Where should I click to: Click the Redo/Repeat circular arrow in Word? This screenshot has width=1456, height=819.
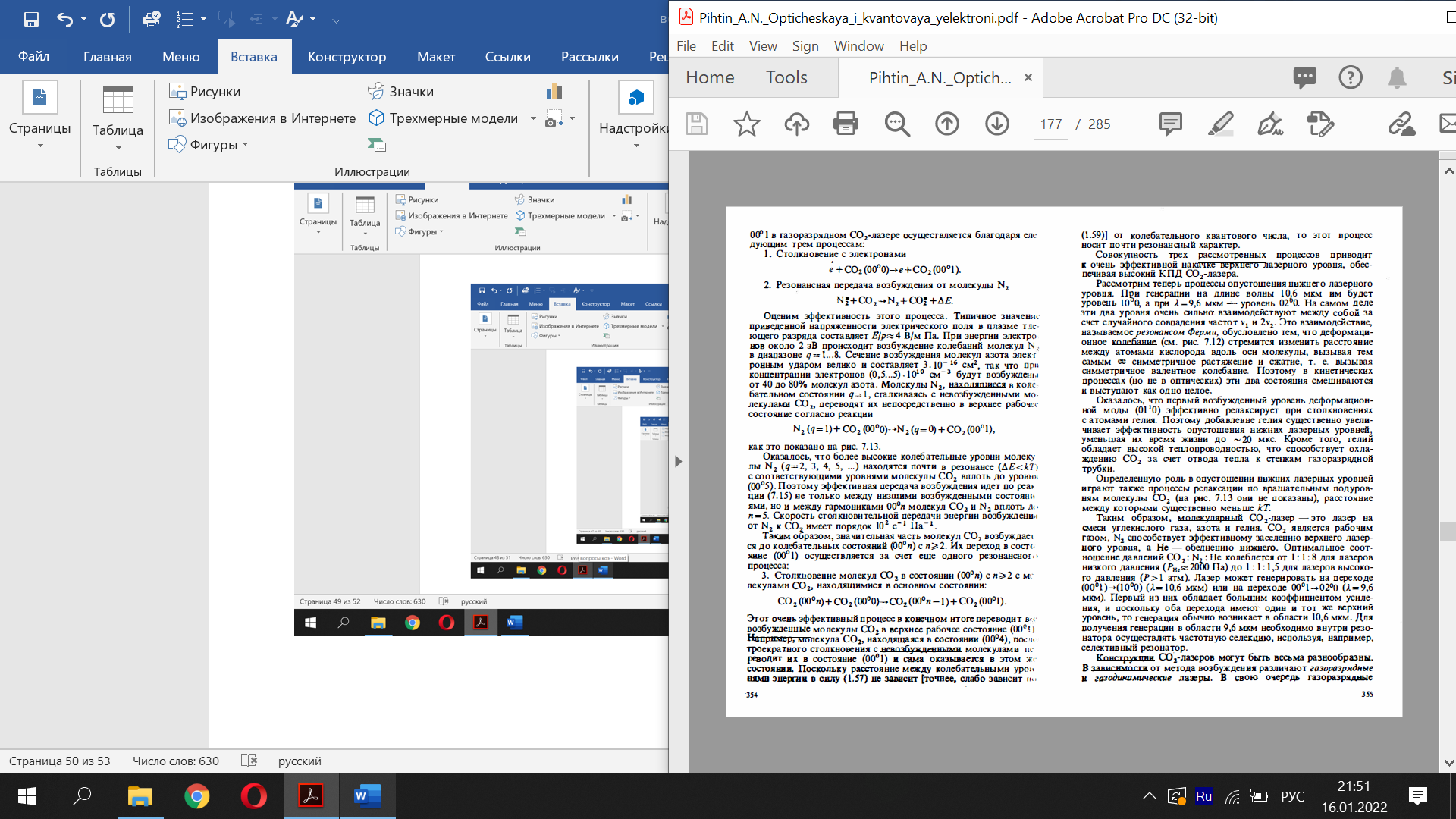pos(108,19)
